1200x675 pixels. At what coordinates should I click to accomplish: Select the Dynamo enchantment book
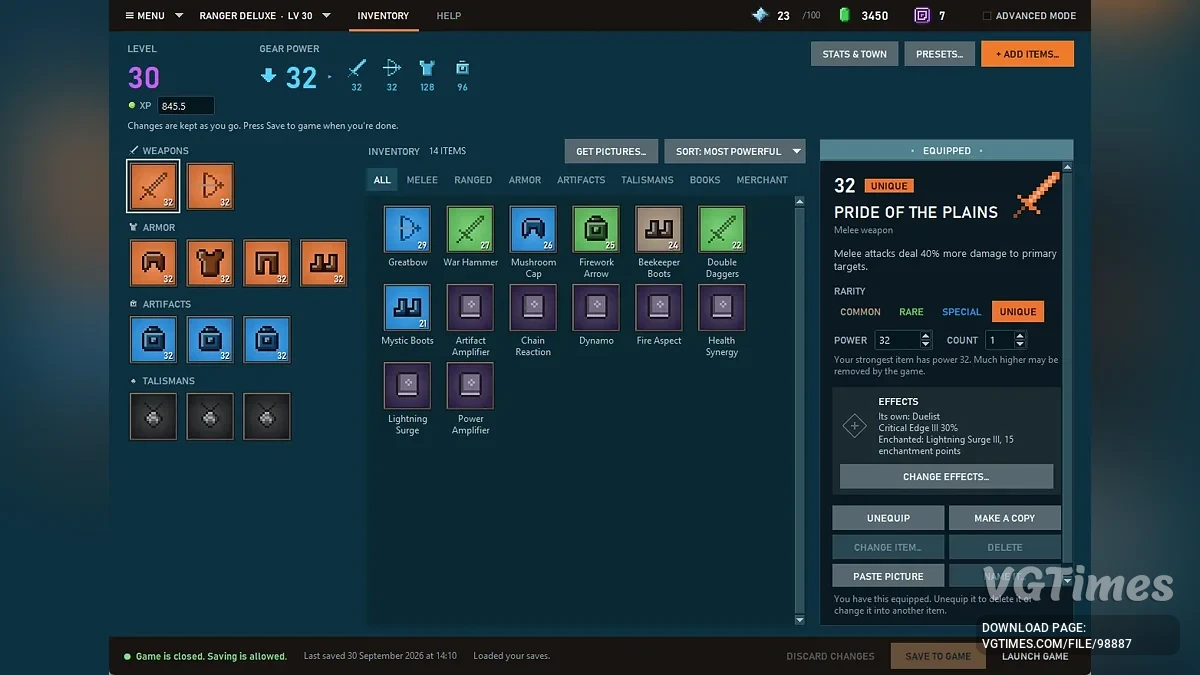[x=596, y=308]
